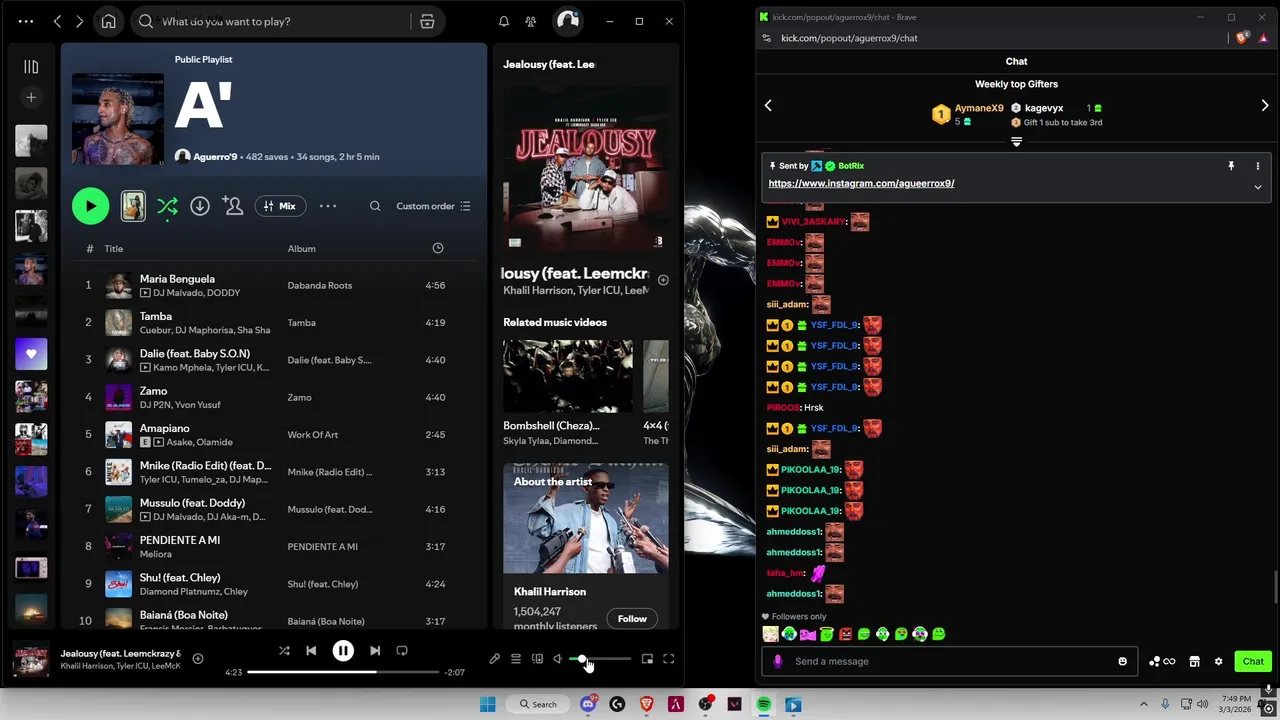Show hidden system tray icons
1280x720 pixels.
click(1144, 704)
